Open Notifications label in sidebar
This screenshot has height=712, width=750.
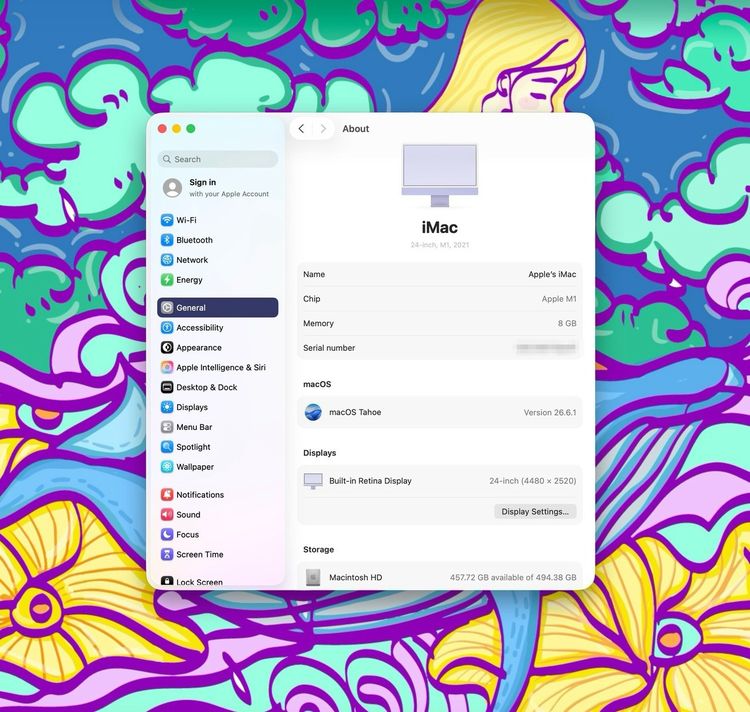click(200, 494)
